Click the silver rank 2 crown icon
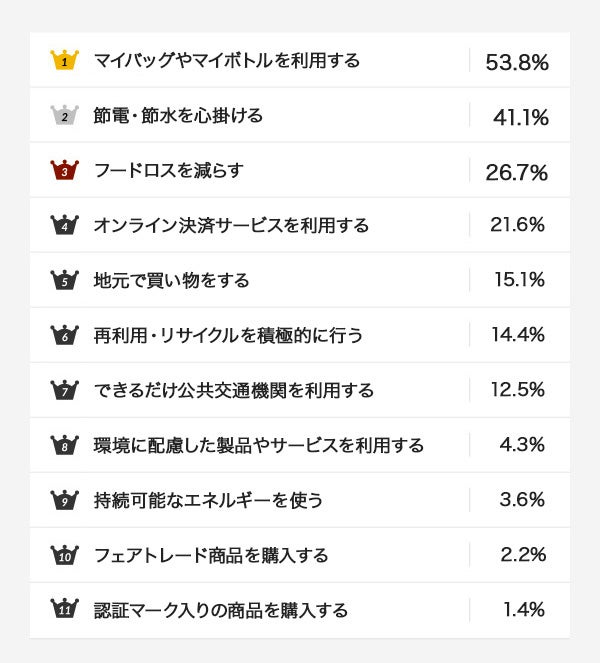The height and width of the screenshot is (663, 600). pos(64,115)
